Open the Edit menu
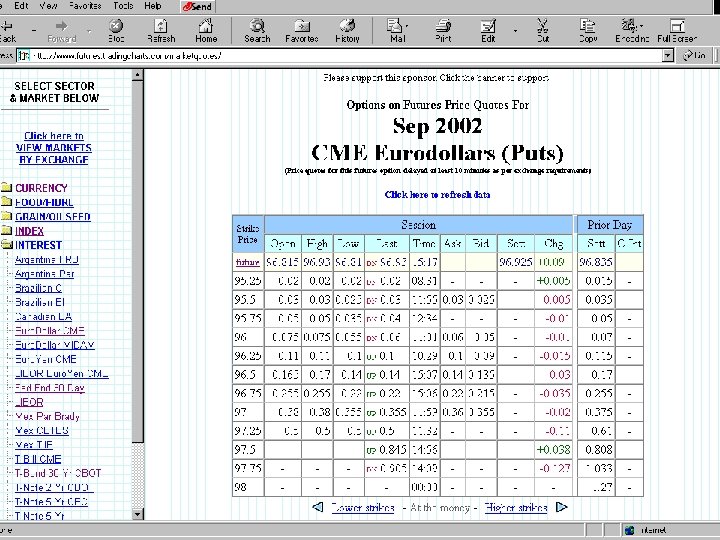The height and width of the screenshot is (540, 720). pos(21,6)
